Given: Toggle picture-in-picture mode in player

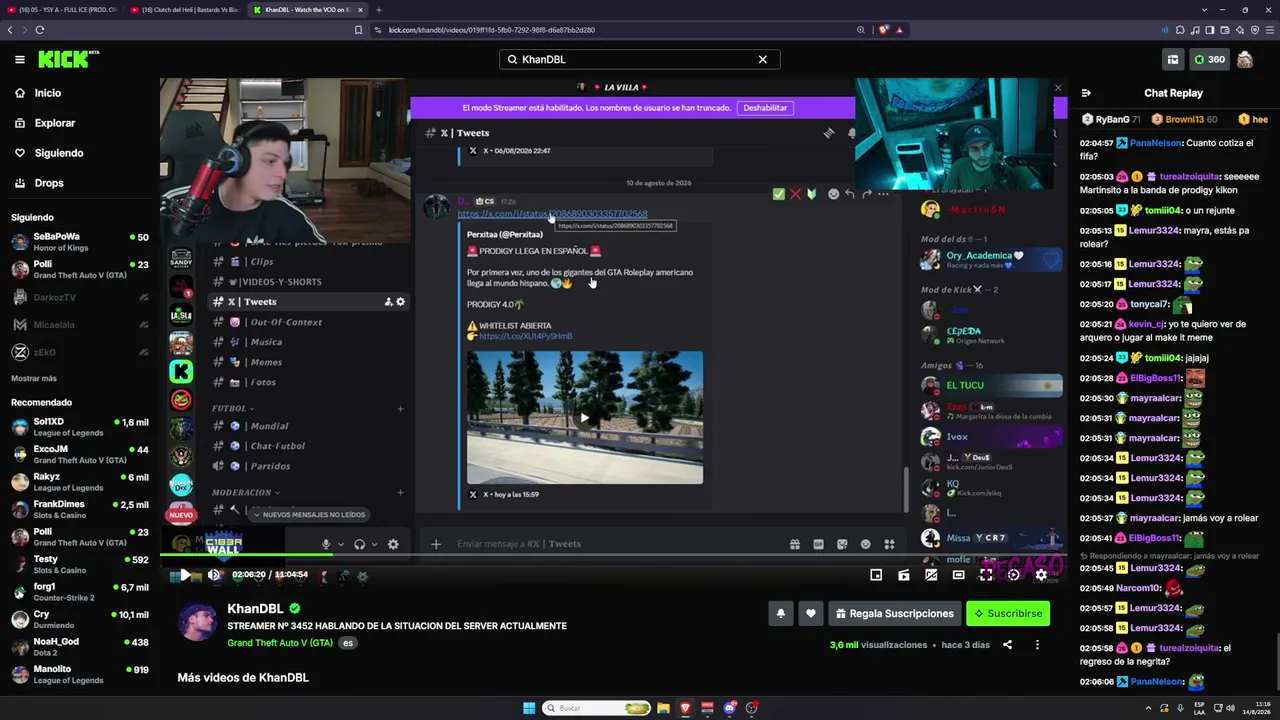Looking at the screenshot, I should tap(876, 575).
